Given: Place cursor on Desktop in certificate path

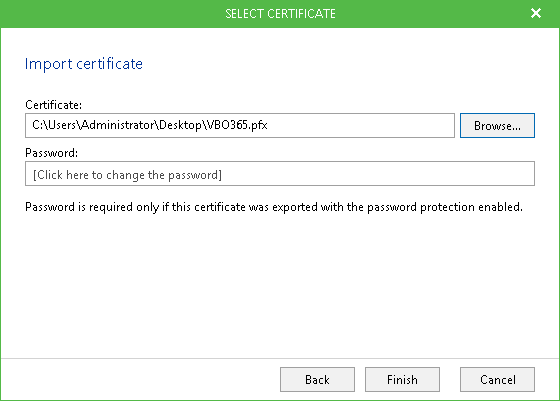Looking at the screenshot, I should pos(180,125).
